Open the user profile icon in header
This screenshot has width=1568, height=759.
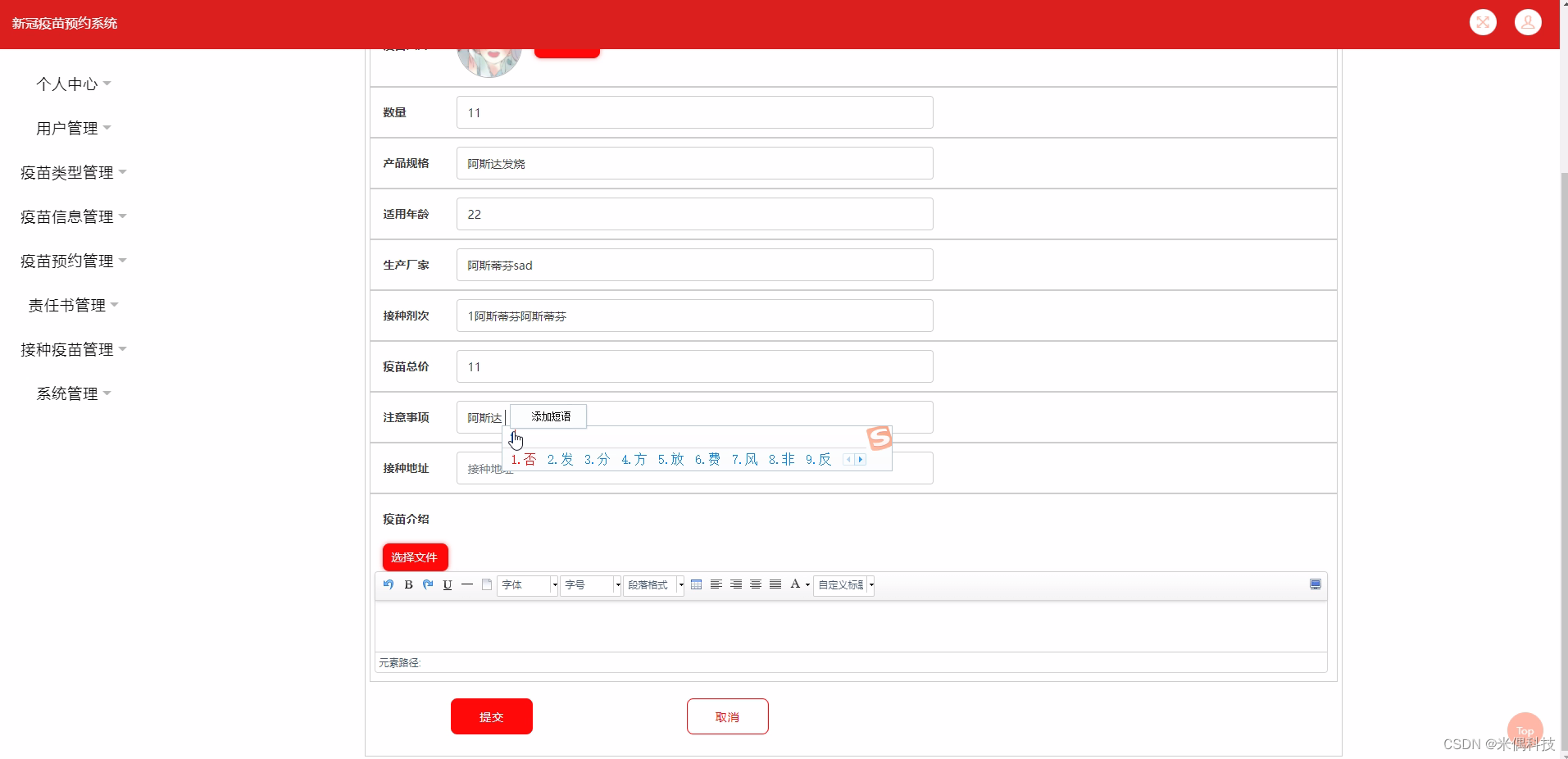(x=1528, y=22)
